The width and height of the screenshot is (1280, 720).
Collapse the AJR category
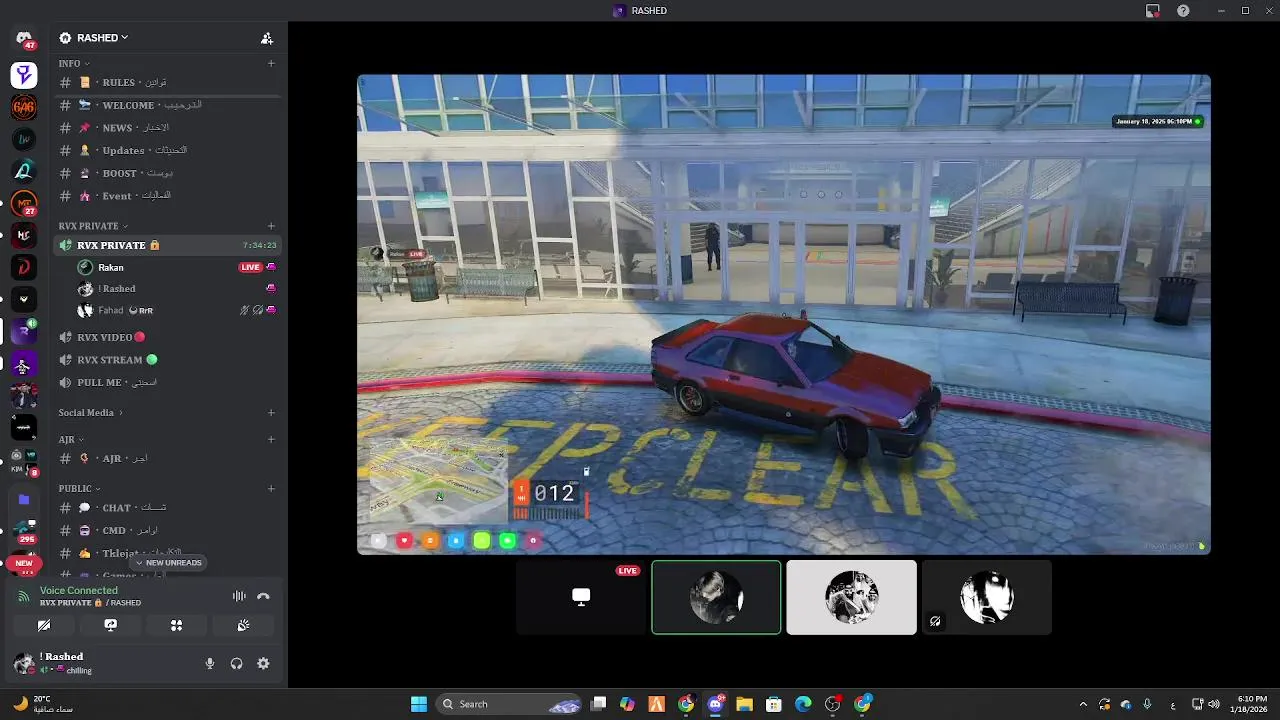70,439
